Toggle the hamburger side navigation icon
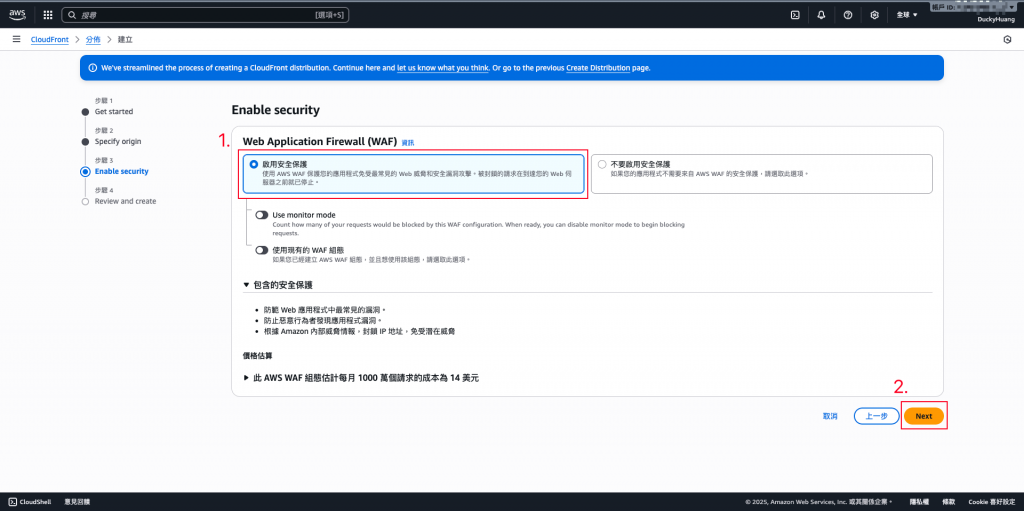This screenshot has width=1024, height=511. pos(16,40)
